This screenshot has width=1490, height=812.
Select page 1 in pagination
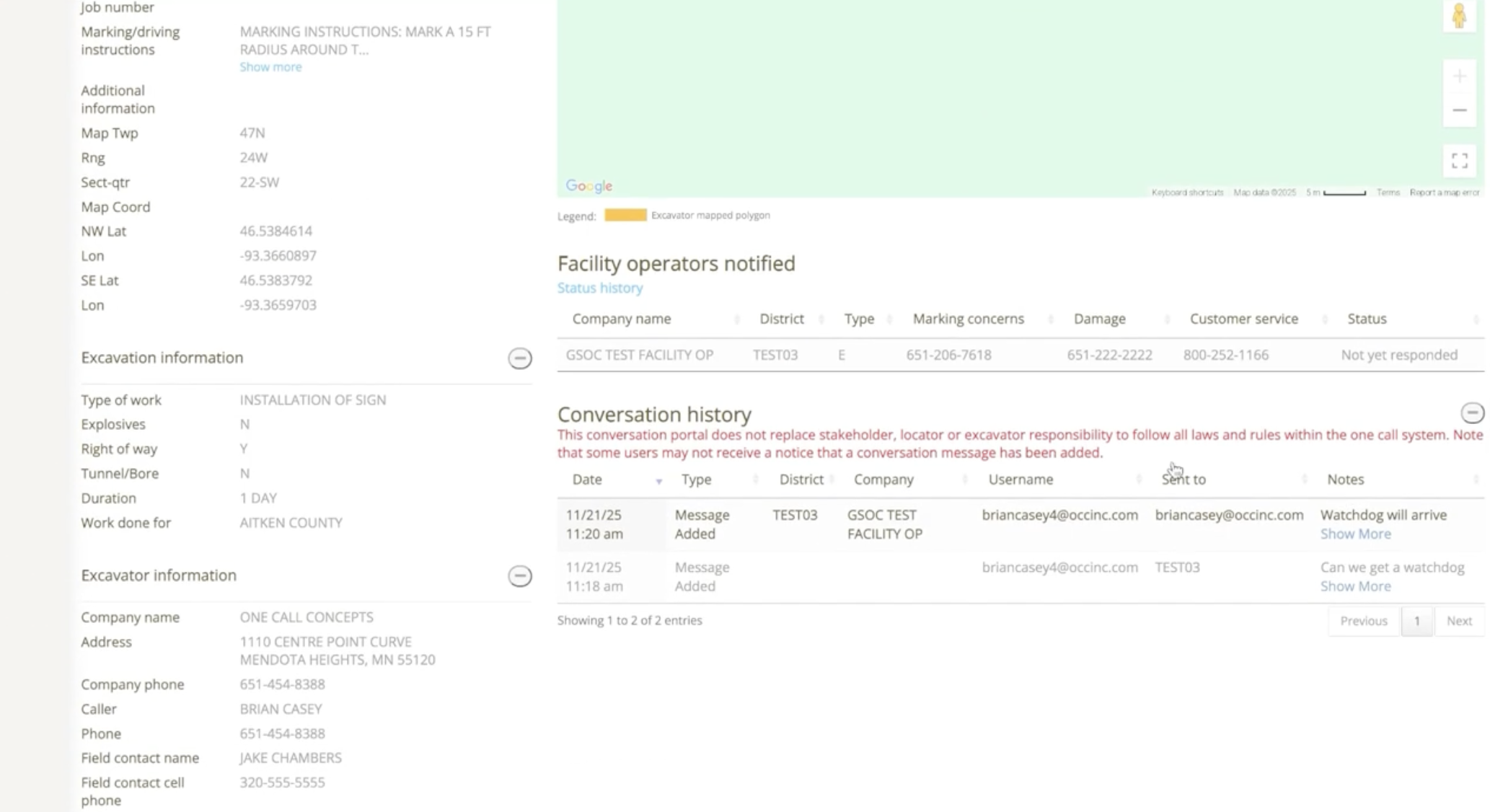pyautogui.click(x=1416, y=621)
